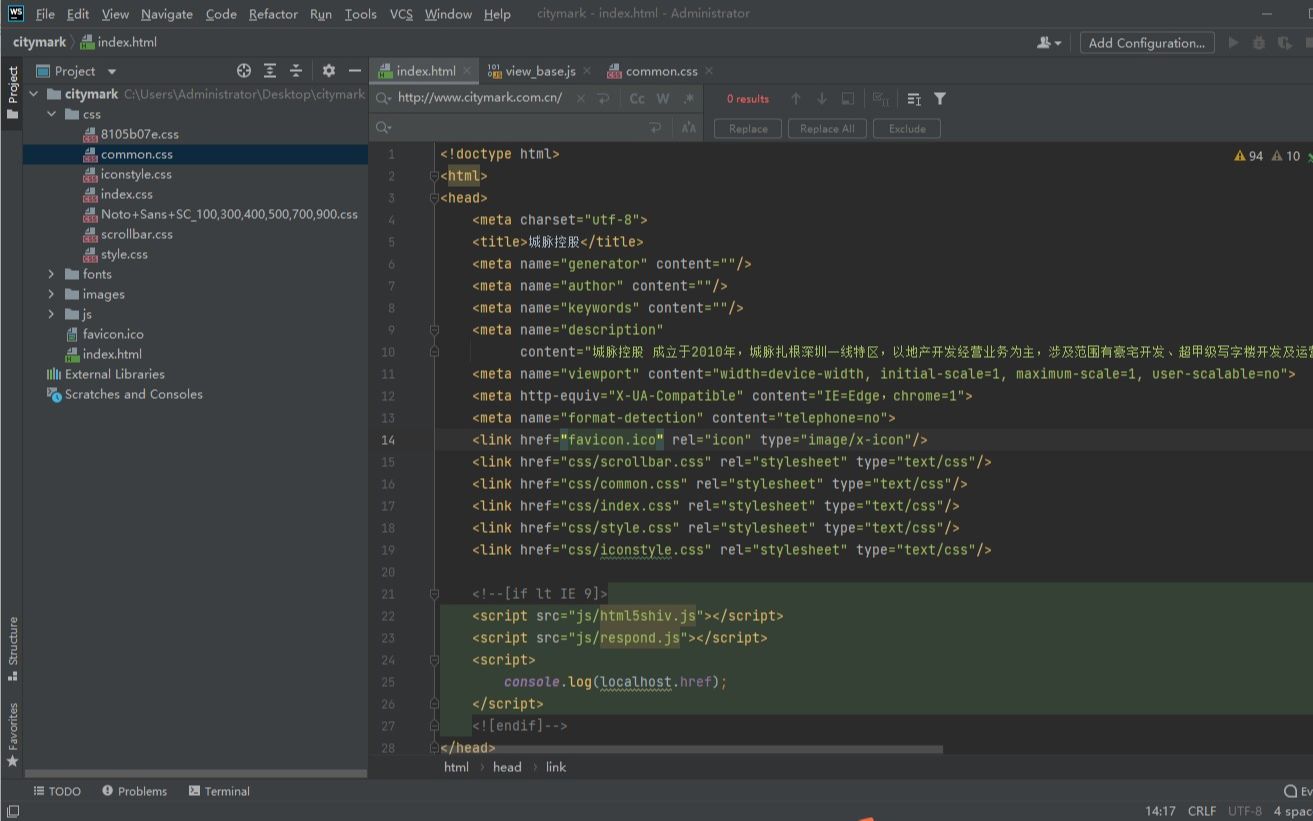Expand the fonts folder
Screen dimensions: 1313x821
pyautogui.click(x=51, y=274)
